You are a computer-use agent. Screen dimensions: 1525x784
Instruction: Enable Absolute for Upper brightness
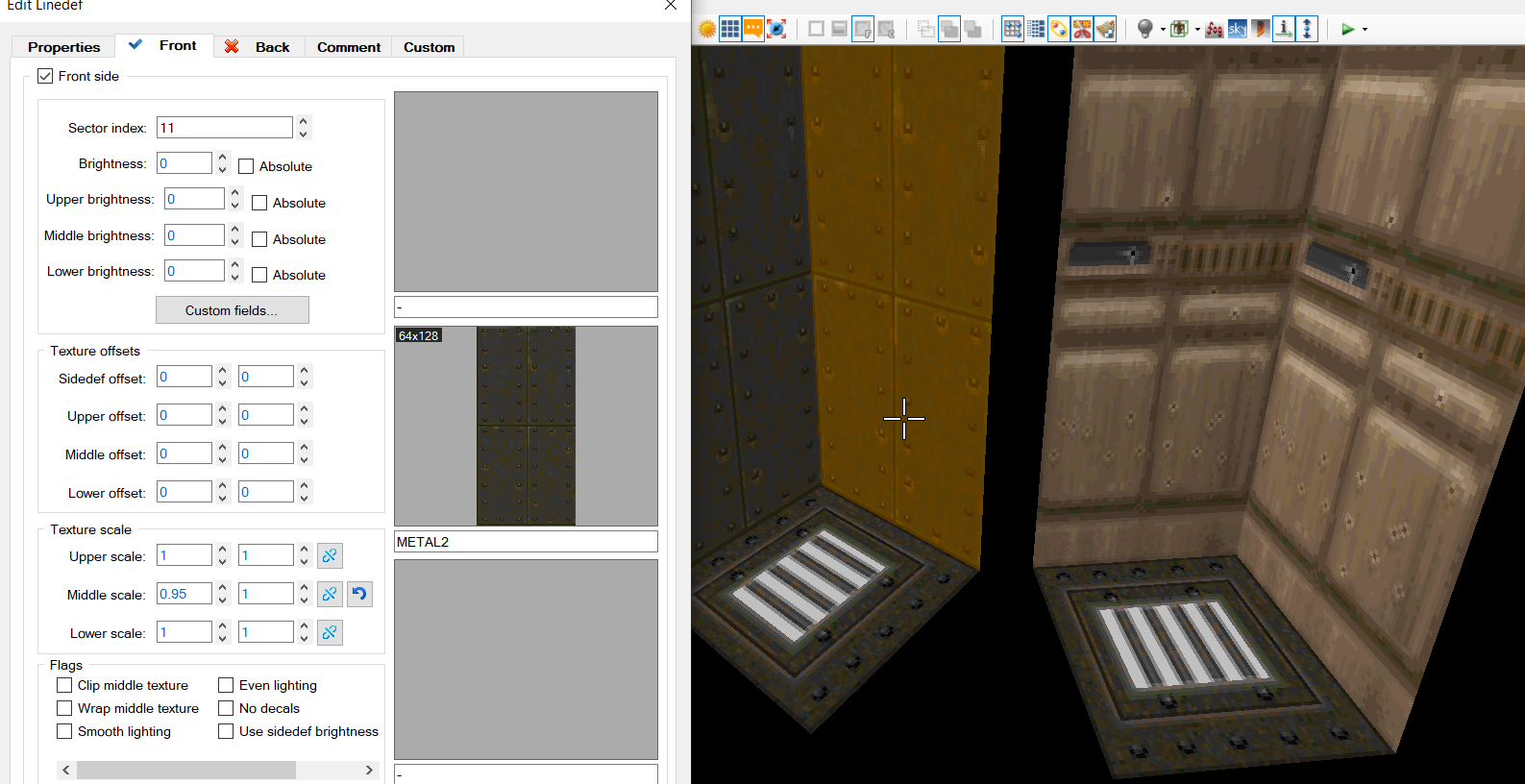[259, 203]
